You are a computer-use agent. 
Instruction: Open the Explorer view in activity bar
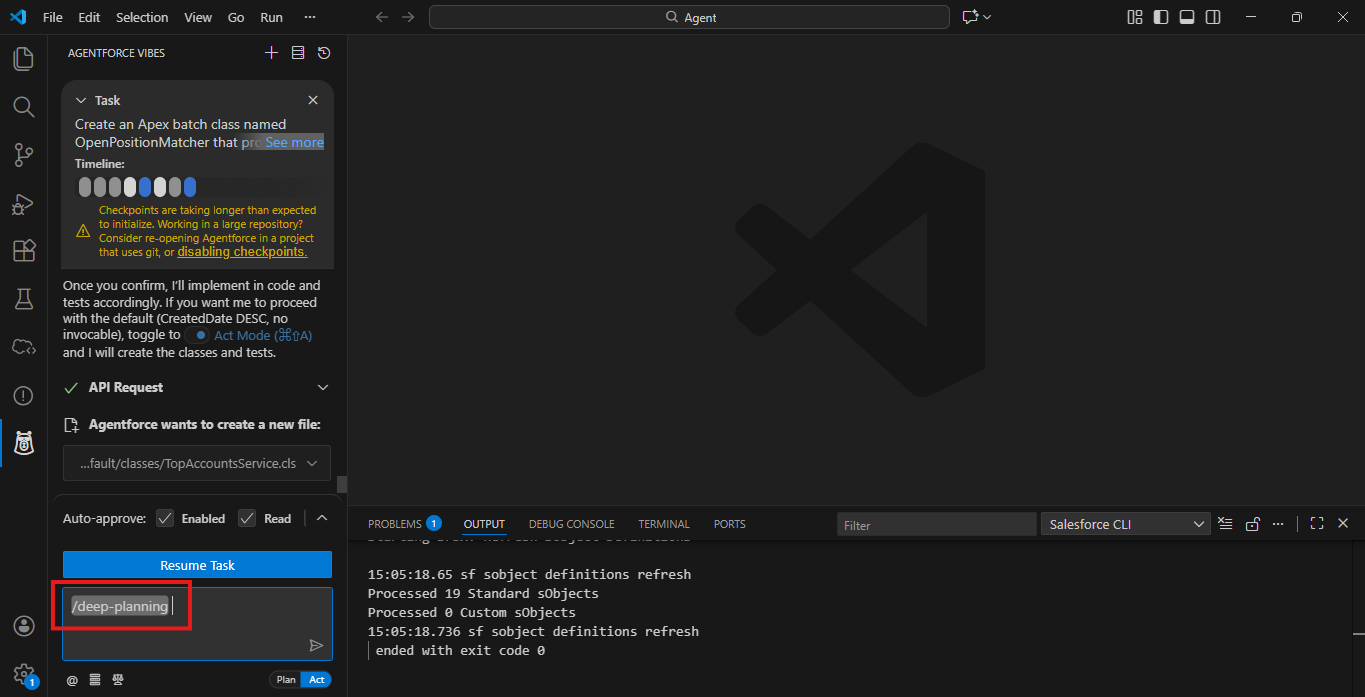[23, 59]
